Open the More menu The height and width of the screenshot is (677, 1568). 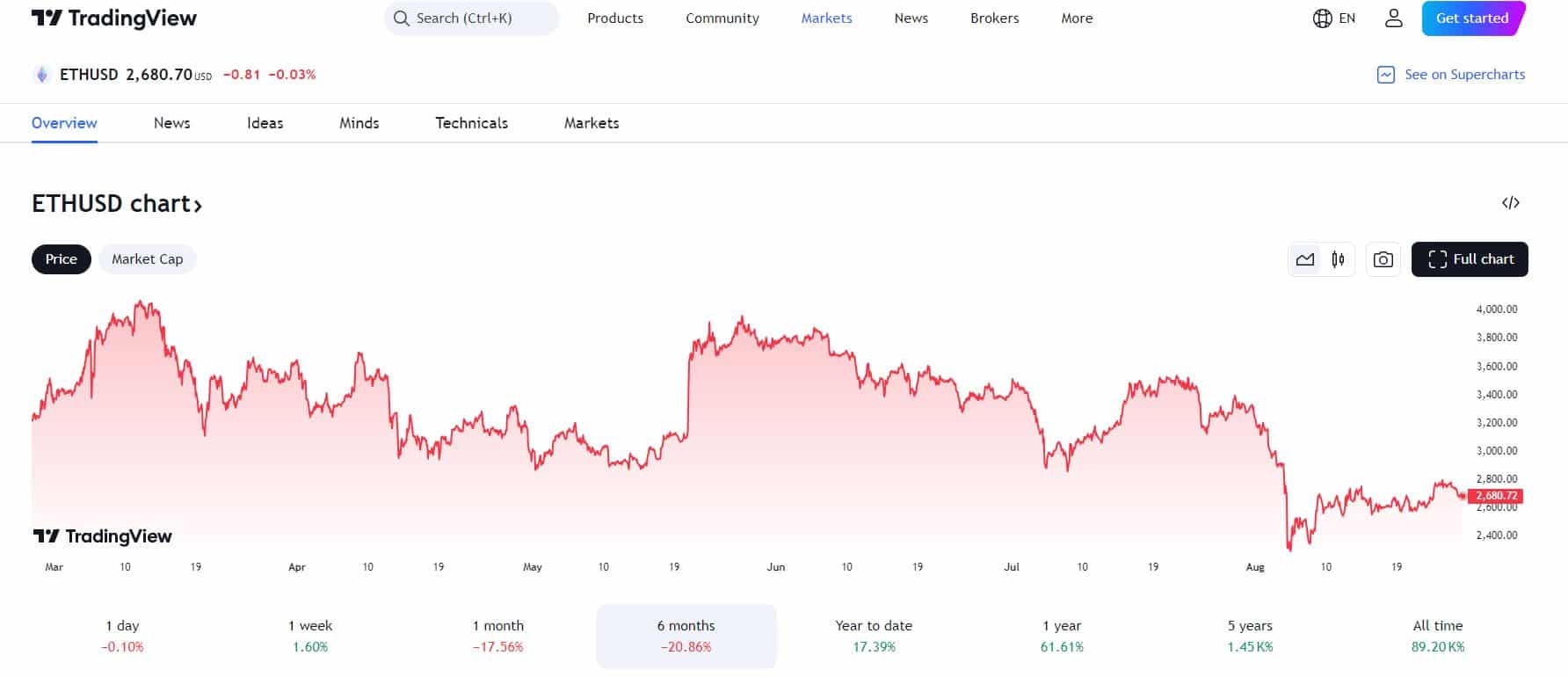pyautogui.click(x=1077, y=18)
